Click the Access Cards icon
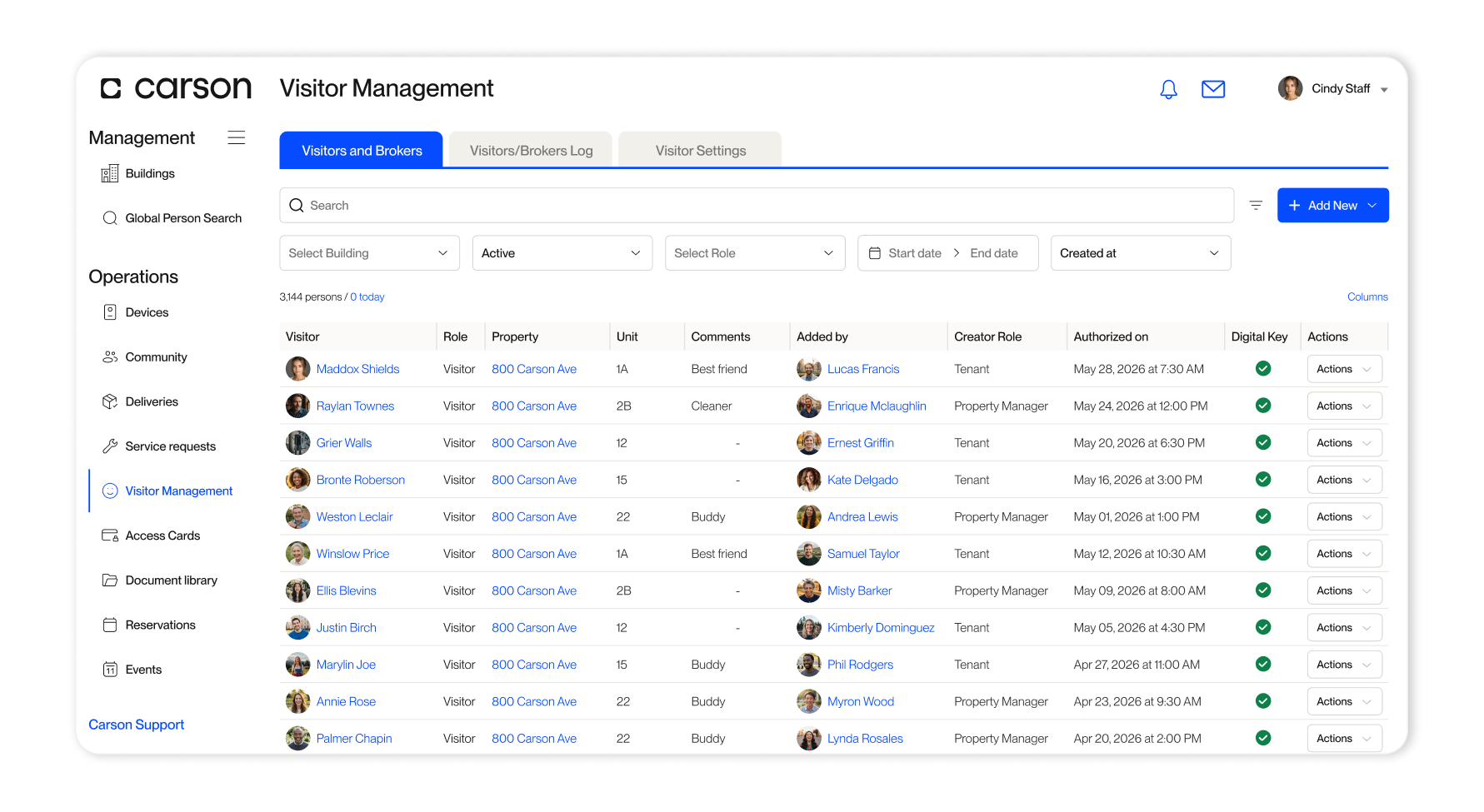The image size is (1484, 812). click(109, 536)
